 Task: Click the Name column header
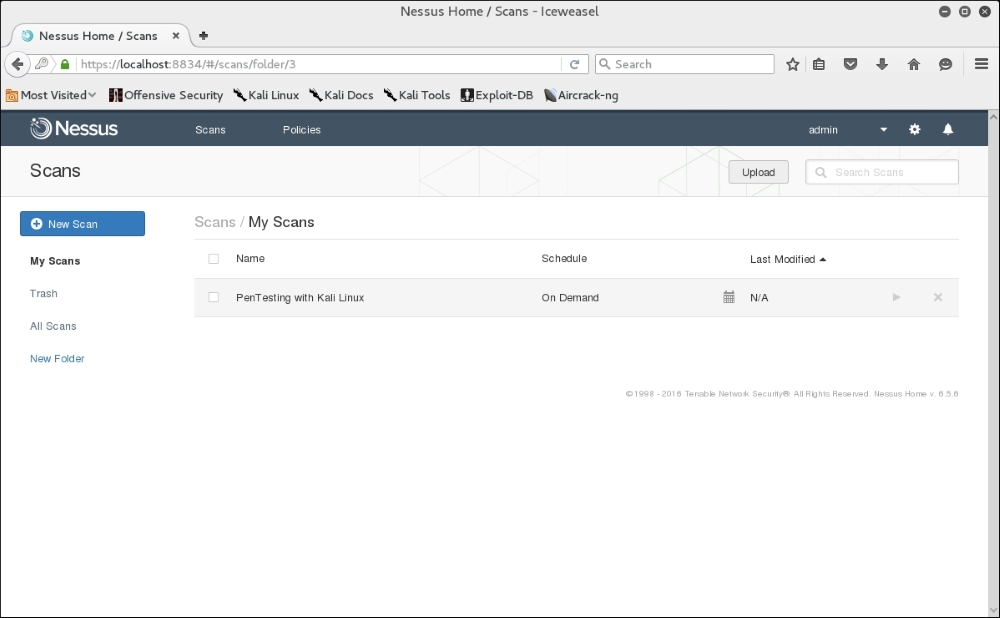[x=250, y=258]
